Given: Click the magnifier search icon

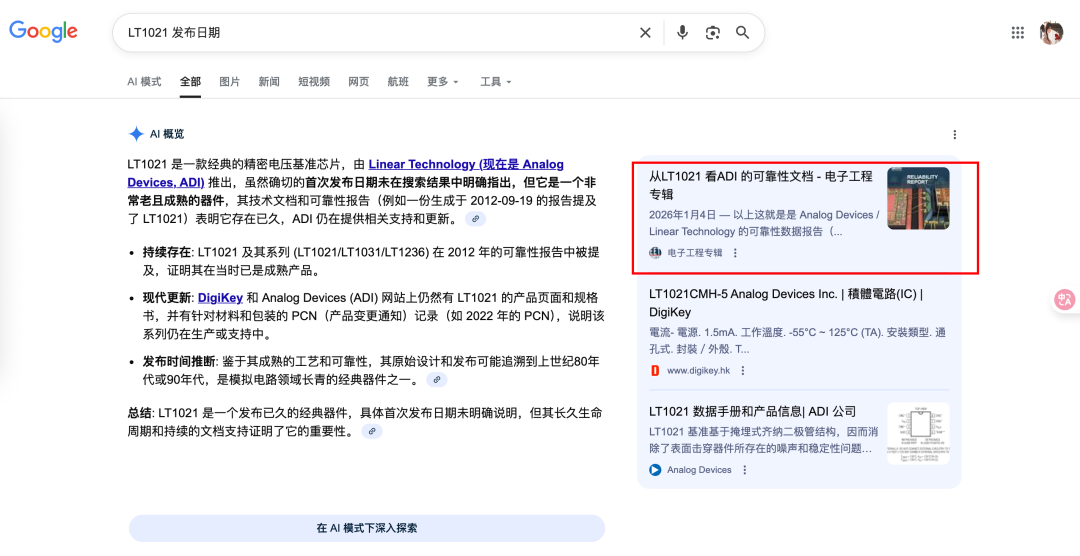Looking at the screenshot, I should click(742, 32).
